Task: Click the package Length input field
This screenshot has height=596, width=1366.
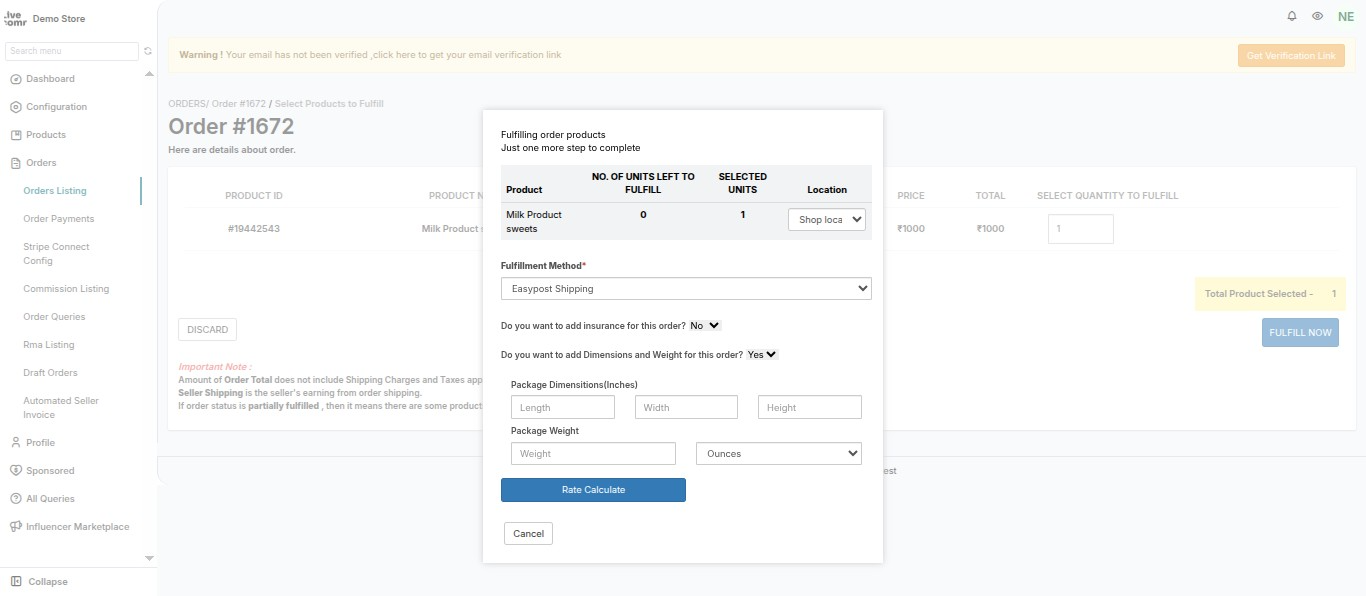Action: coord(563,407)
